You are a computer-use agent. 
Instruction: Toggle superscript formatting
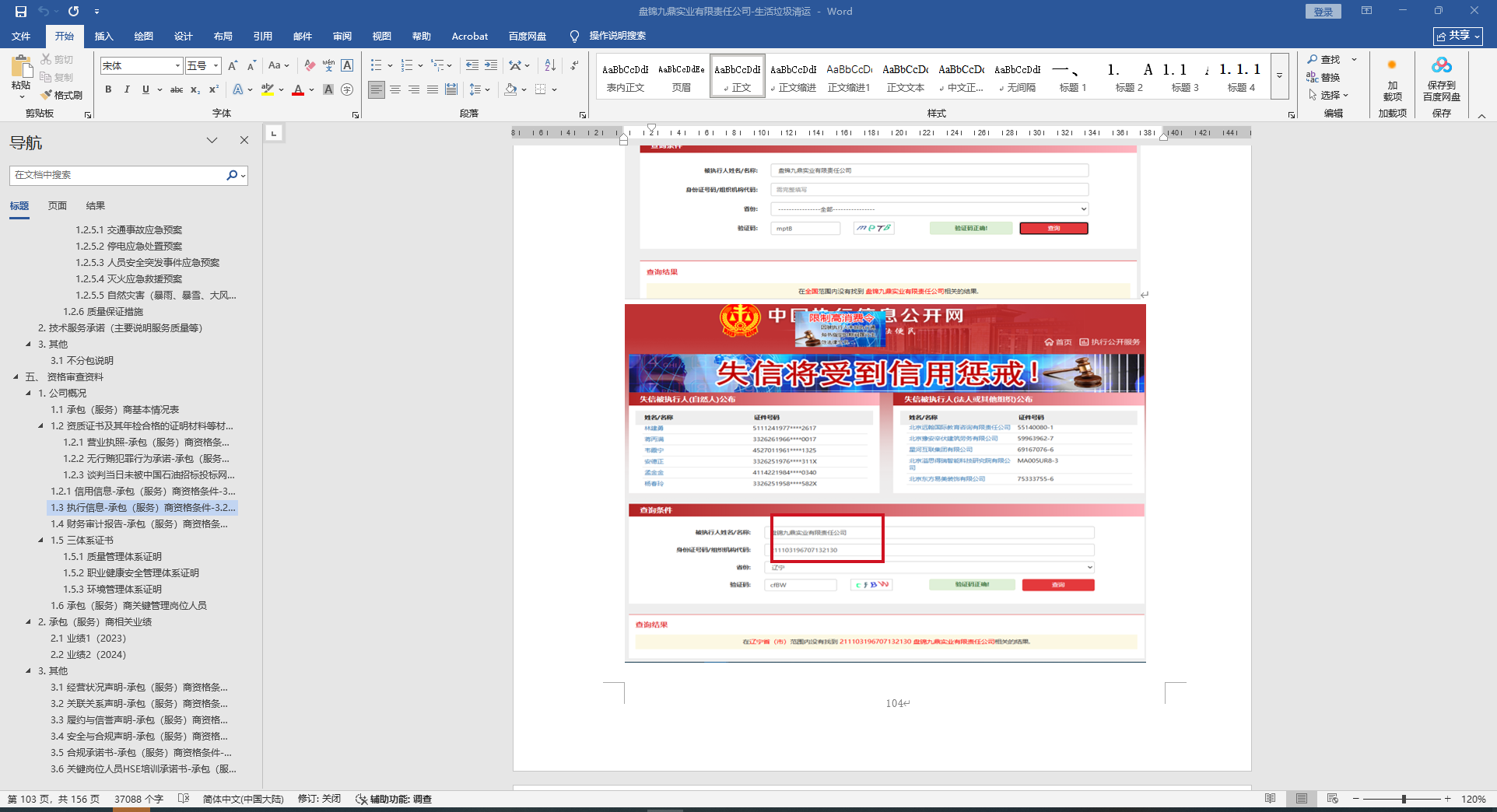tap(214, 89)
